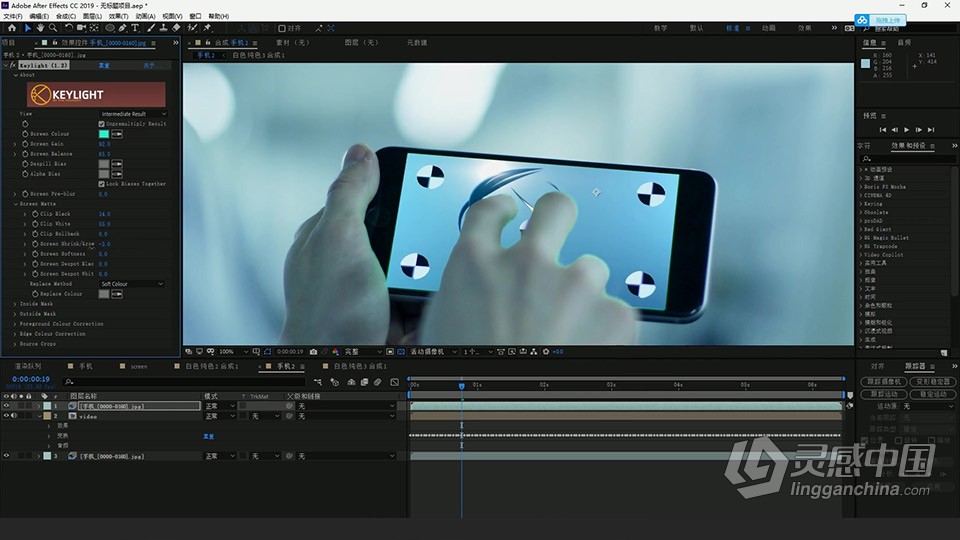Collapse the Screen Matte section
Viewport: 960px width, 540px height.
click(15, 204)
